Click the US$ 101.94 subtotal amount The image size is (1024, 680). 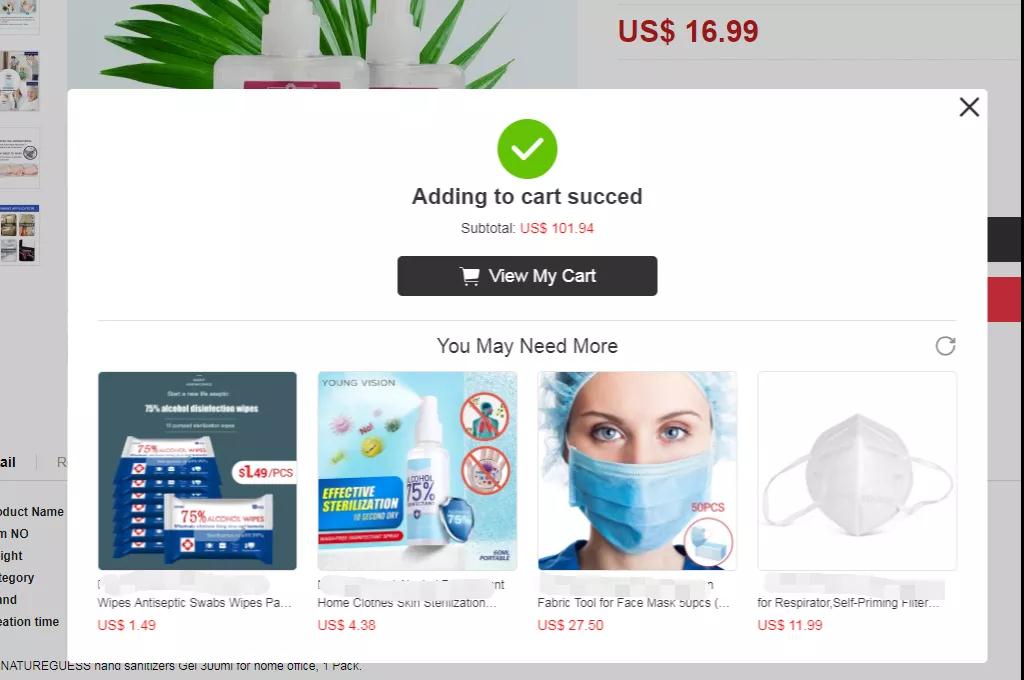pos(556,229)
